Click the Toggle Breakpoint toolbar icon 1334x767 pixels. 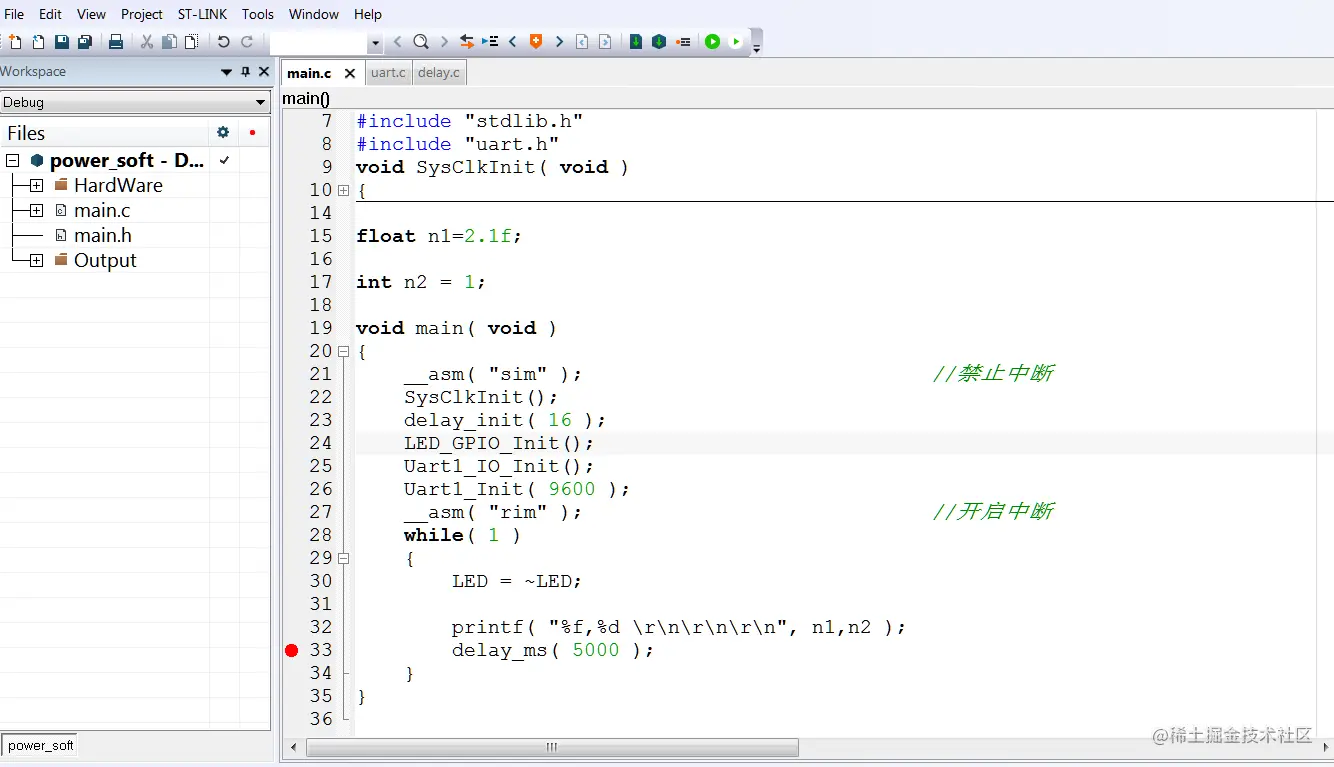coord(683,42)
